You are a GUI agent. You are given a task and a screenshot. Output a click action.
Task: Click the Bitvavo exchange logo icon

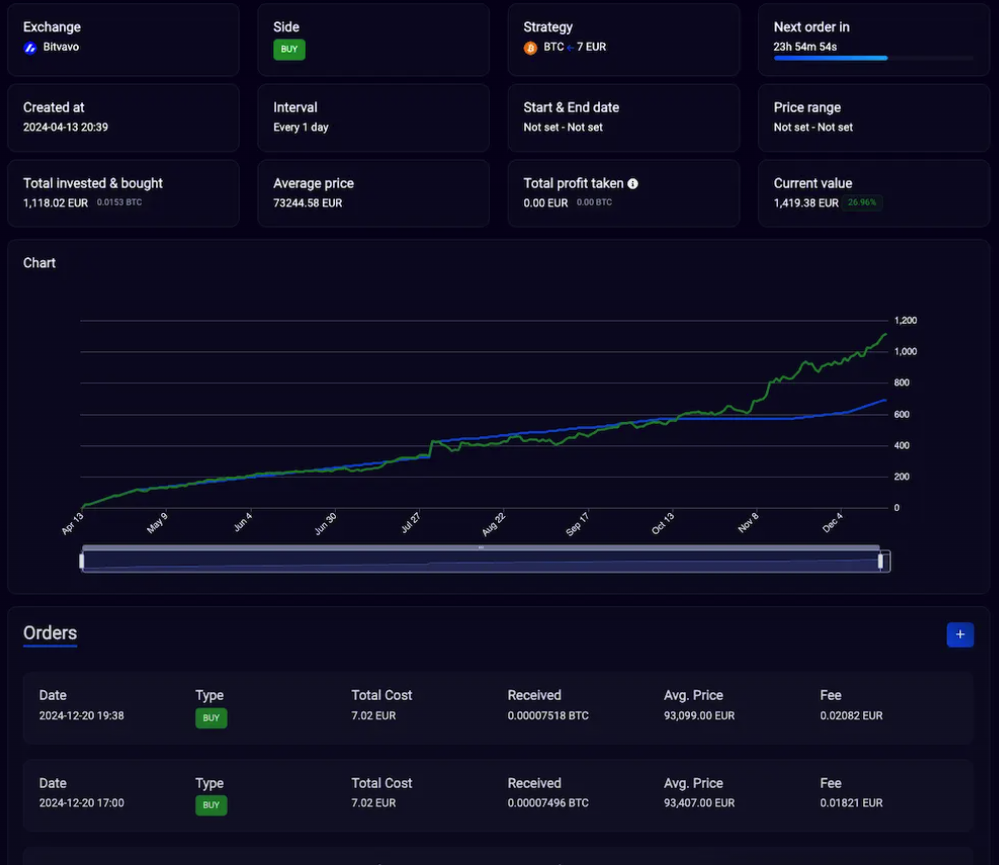[x=29, y=47]
